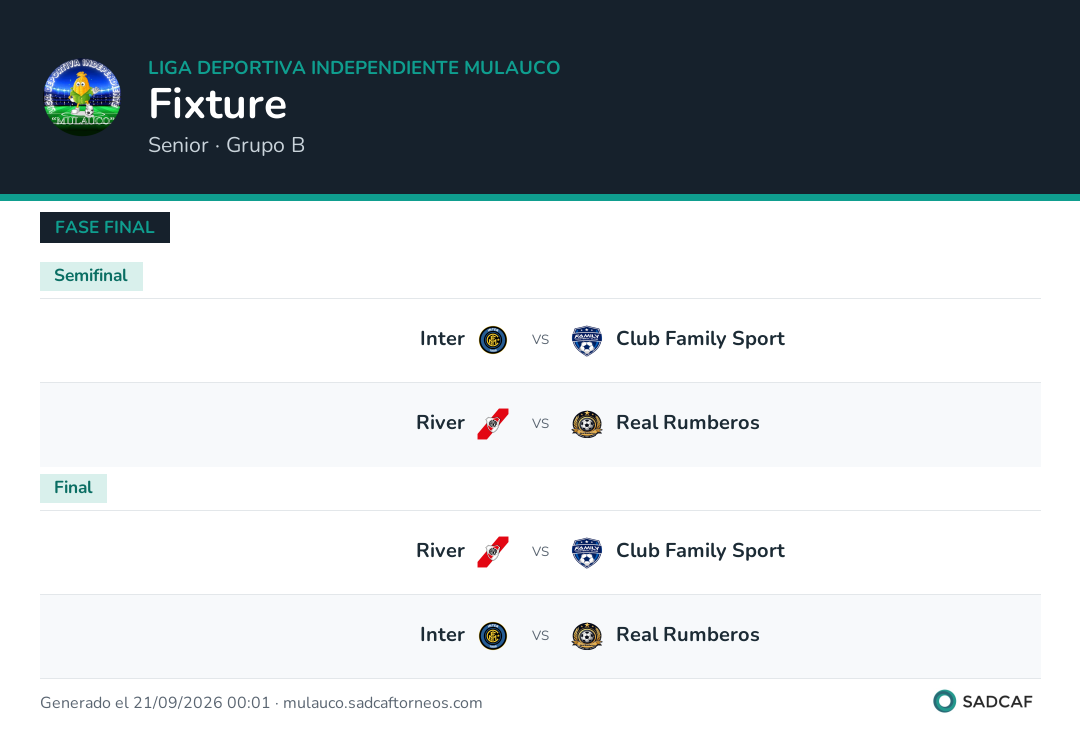Click the SADCAF logo ring icon

click(x=944, y=701)
